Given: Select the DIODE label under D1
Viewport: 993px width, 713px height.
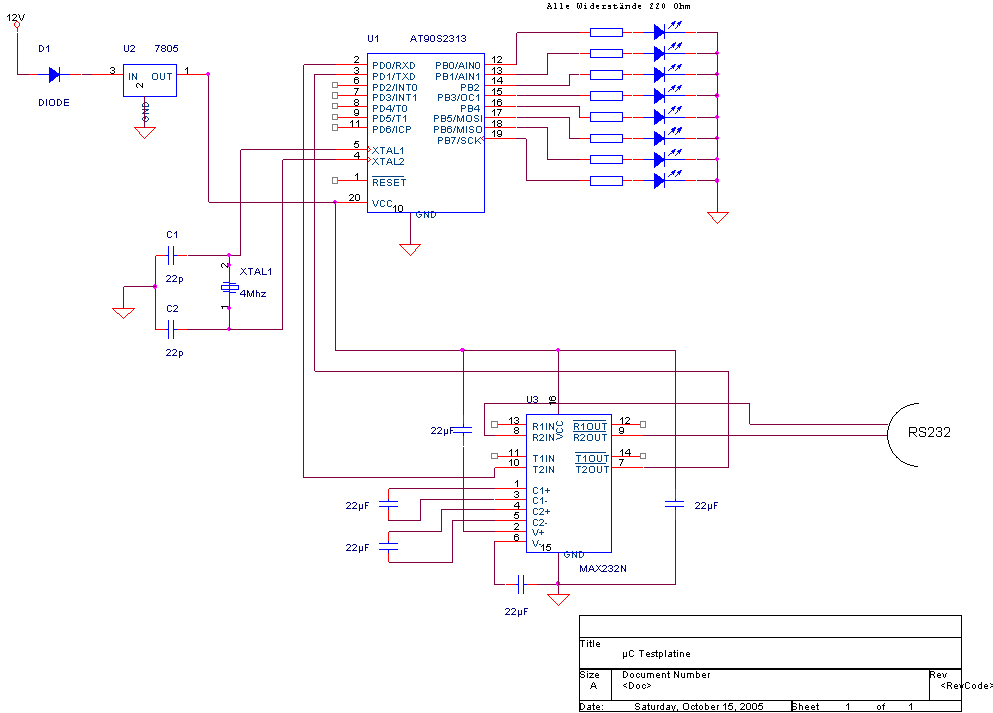Looking at the screenshot, I should [54, 103].
